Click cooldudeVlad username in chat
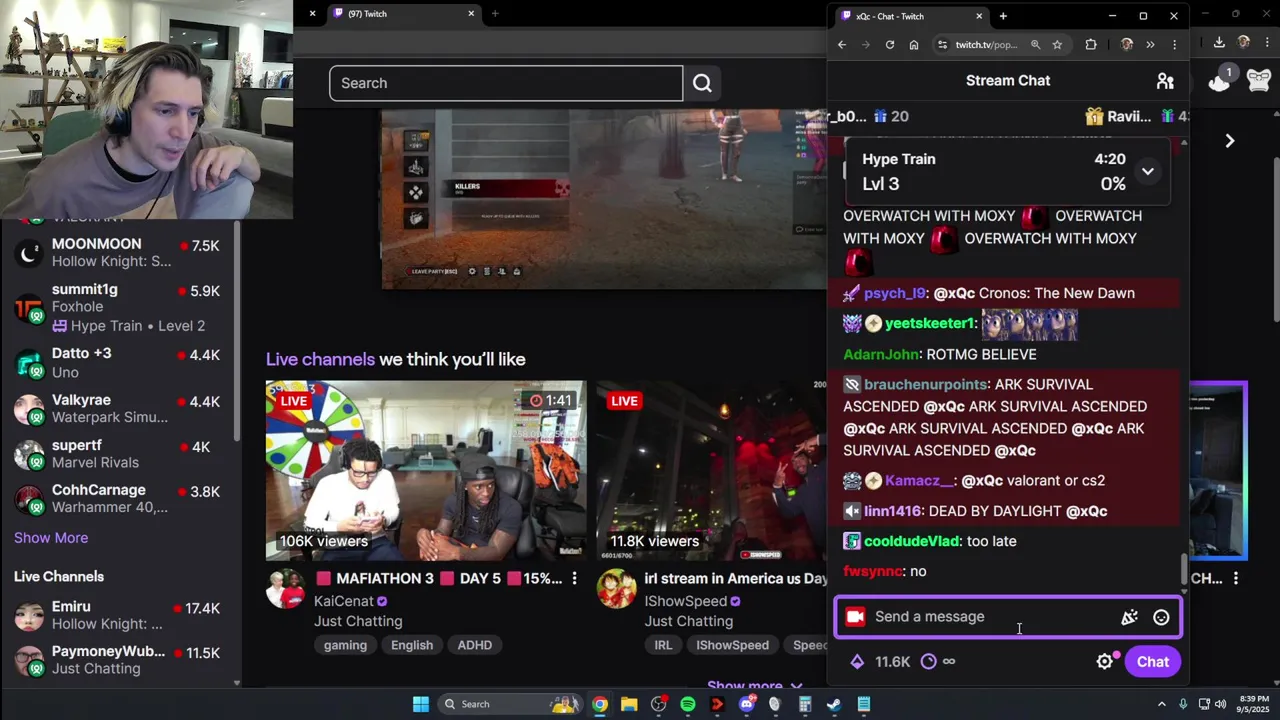The width and height of the screenshot is (1280, 720). [x=911, y=541]
